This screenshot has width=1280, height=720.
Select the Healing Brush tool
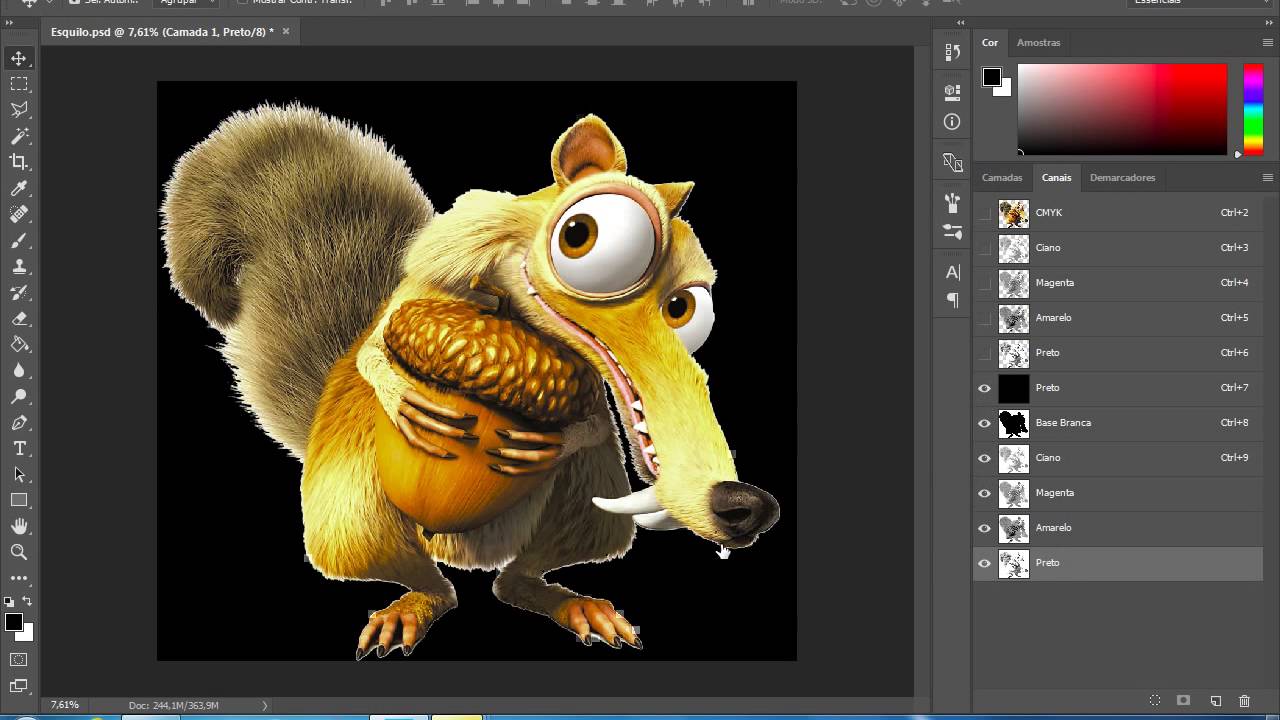click(x=19, y=214)
